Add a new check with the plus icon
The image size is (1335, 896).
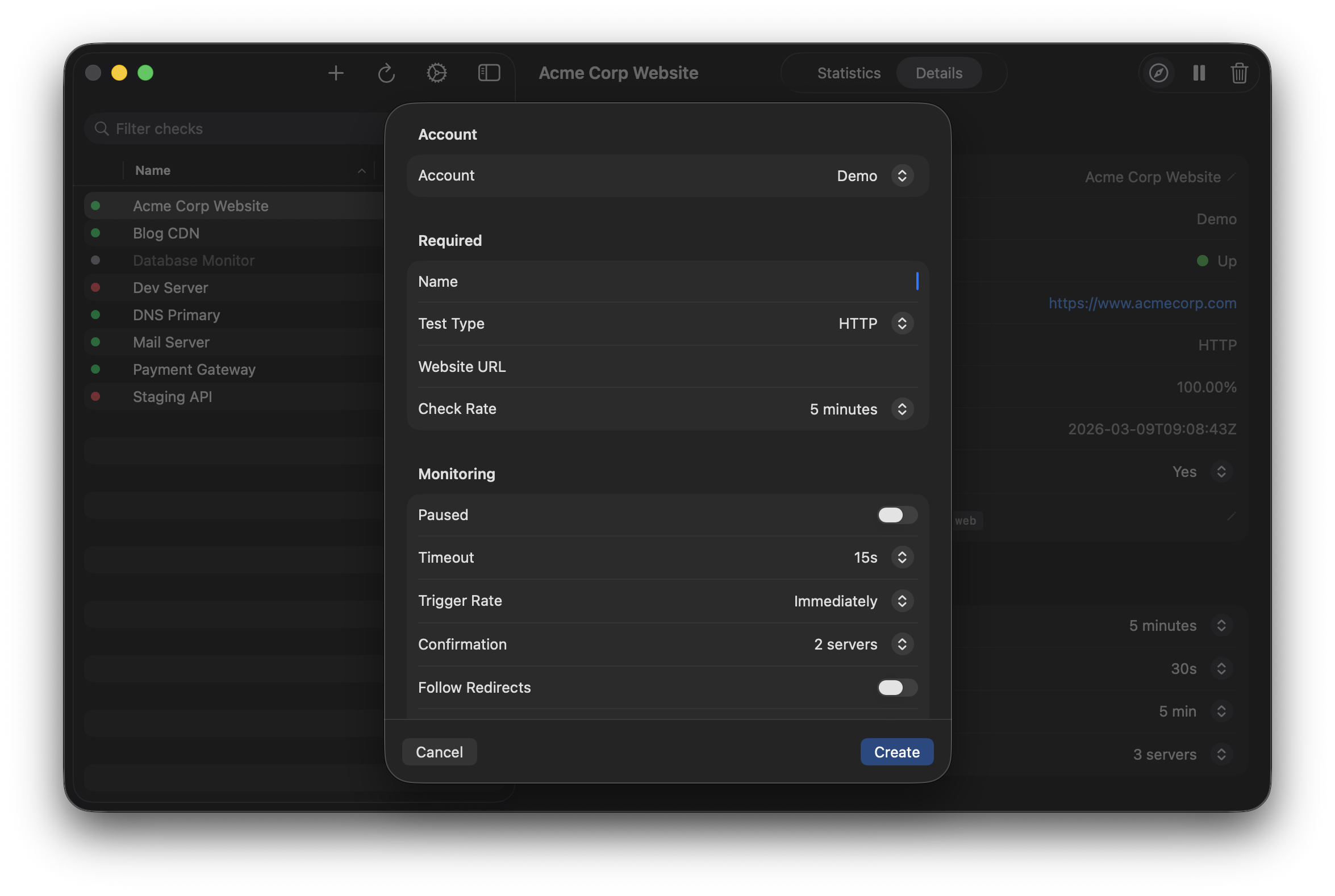click(x=336, y=73)
